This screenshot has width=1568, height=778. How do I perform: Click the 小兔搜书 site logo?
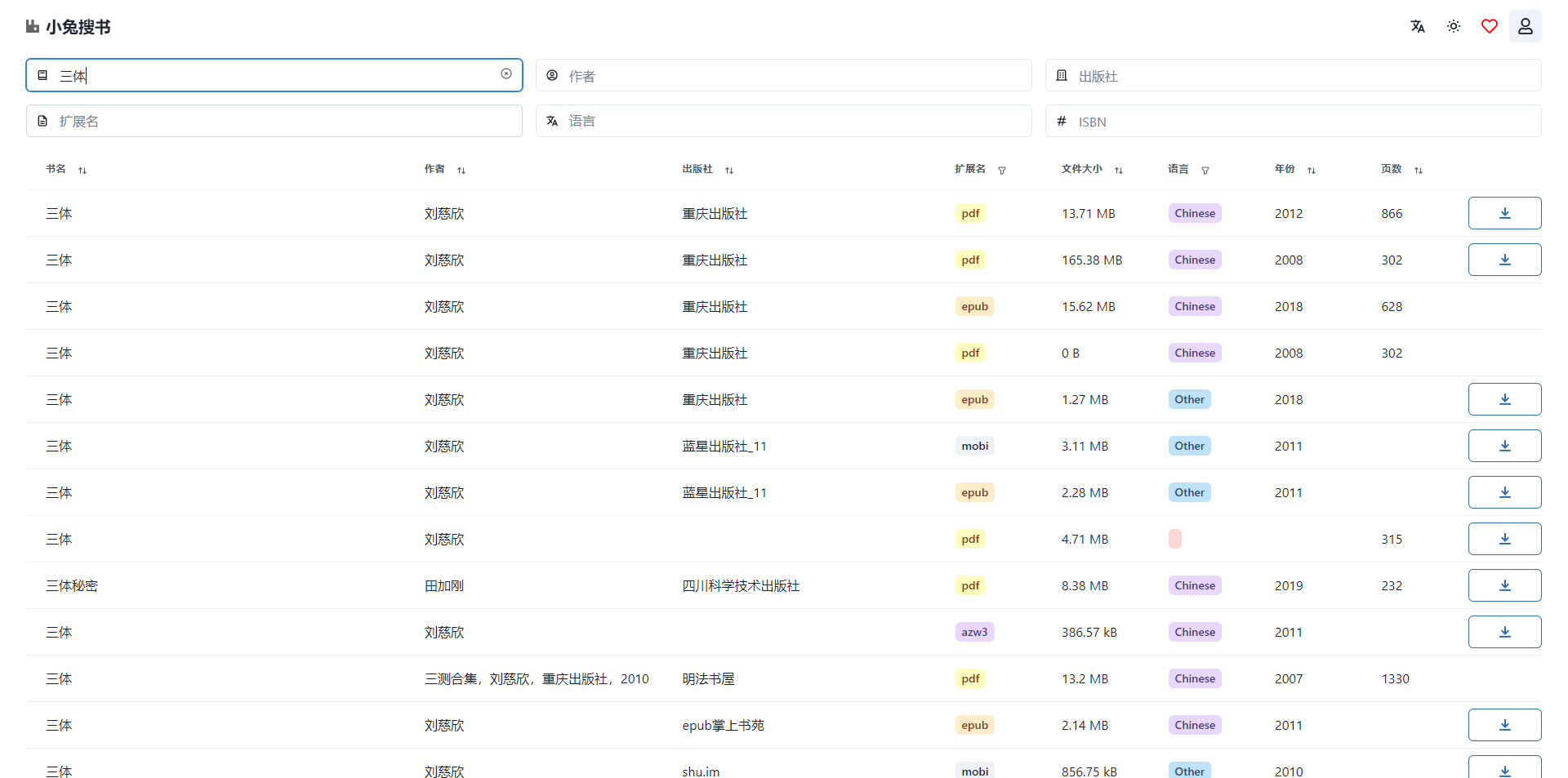[x=69, y=27]
